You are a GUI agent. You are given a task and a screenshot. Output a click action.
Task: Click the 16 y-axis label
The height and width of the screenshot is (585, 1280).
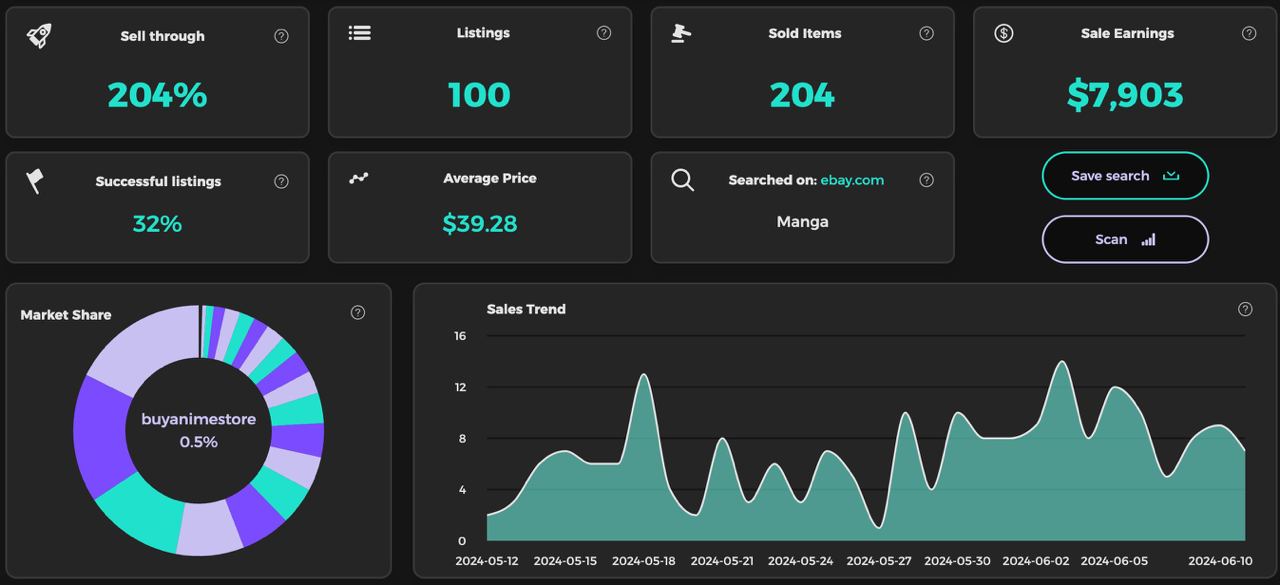click(x=460, y=336)
